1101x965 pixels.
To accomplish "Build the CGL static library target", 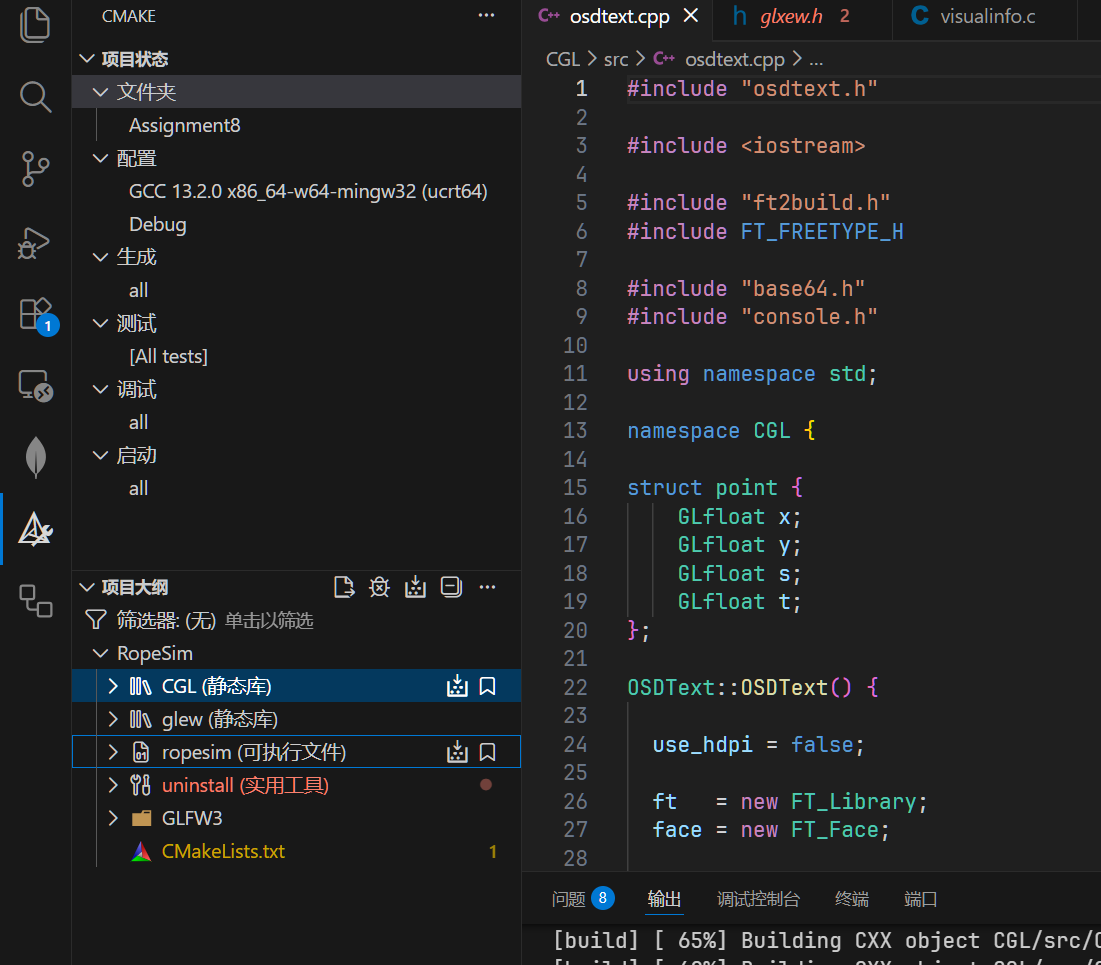I will [457, 686].
